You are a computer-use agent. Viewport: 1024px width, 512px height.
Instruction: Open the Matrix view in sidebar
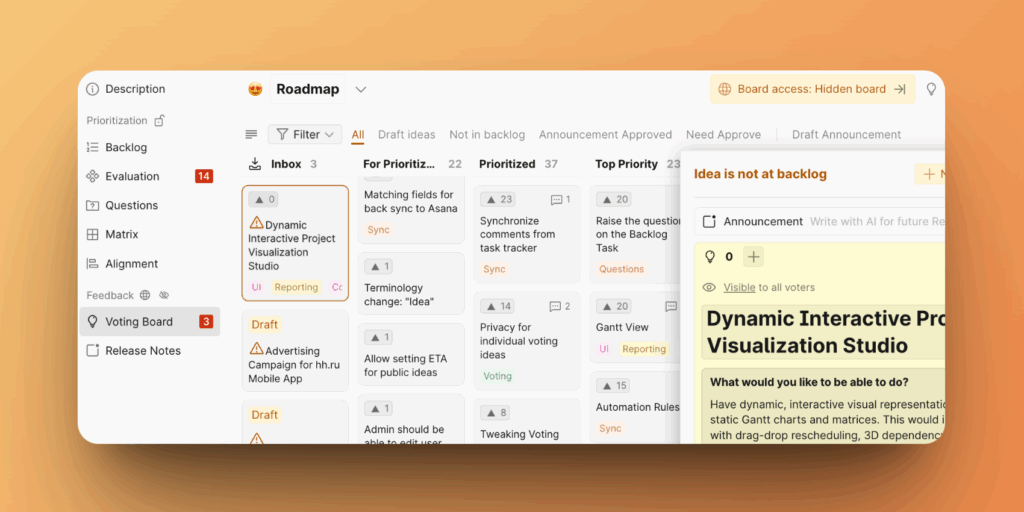click(121, 235)
